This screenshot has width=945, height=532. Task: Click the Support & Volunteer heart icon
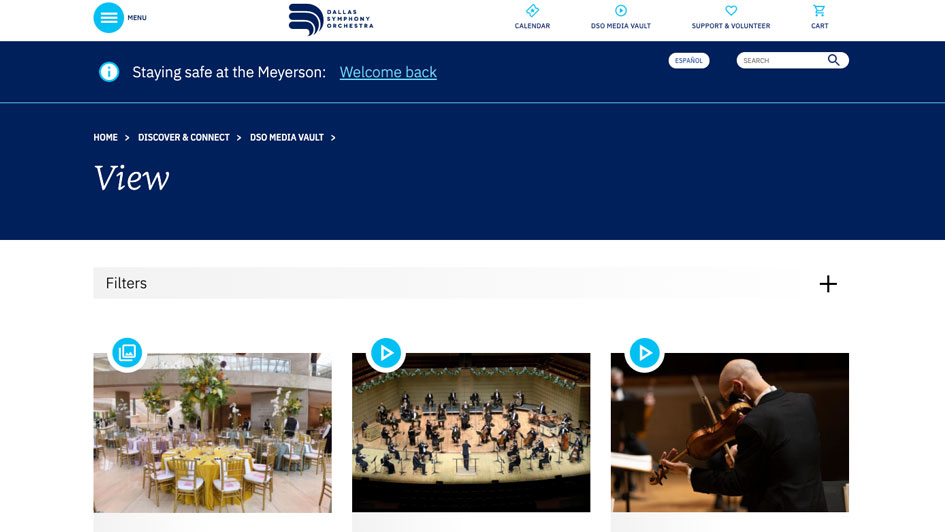coord(731,10)
